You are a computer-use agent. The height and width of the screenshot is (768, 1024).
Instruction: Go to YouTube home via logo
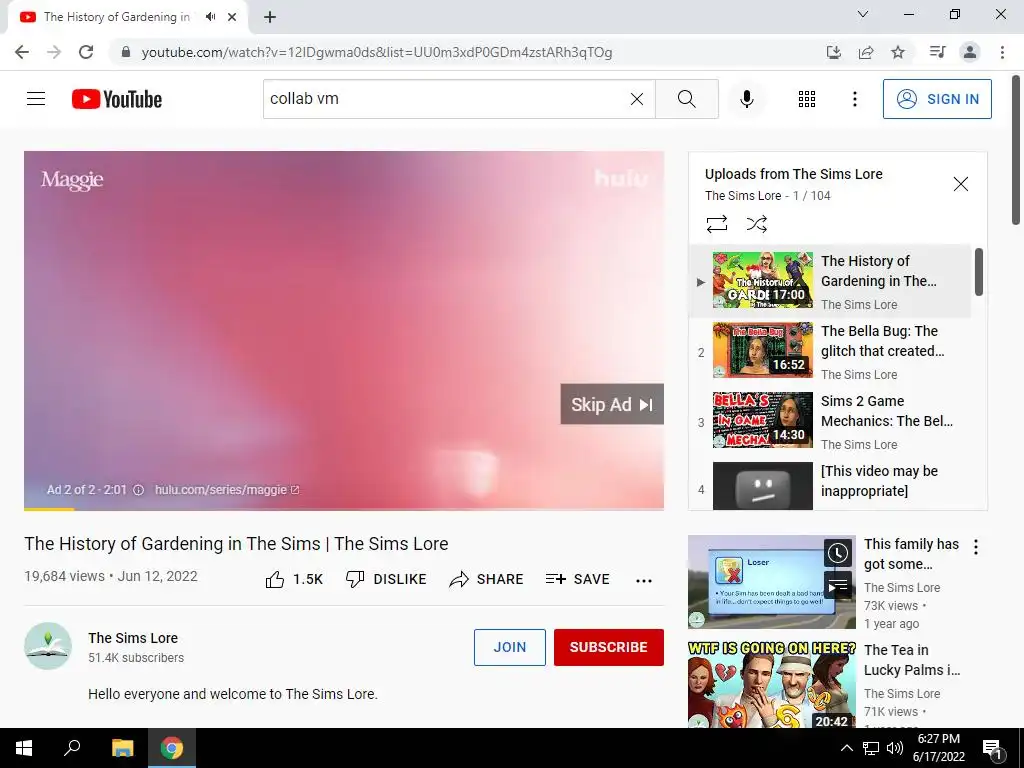[117, 99]
